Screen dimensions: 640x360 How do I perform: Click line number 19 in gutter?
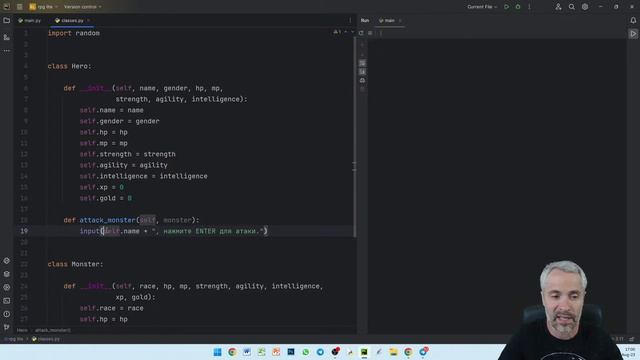pyautogui.click(x=24, y=231)
